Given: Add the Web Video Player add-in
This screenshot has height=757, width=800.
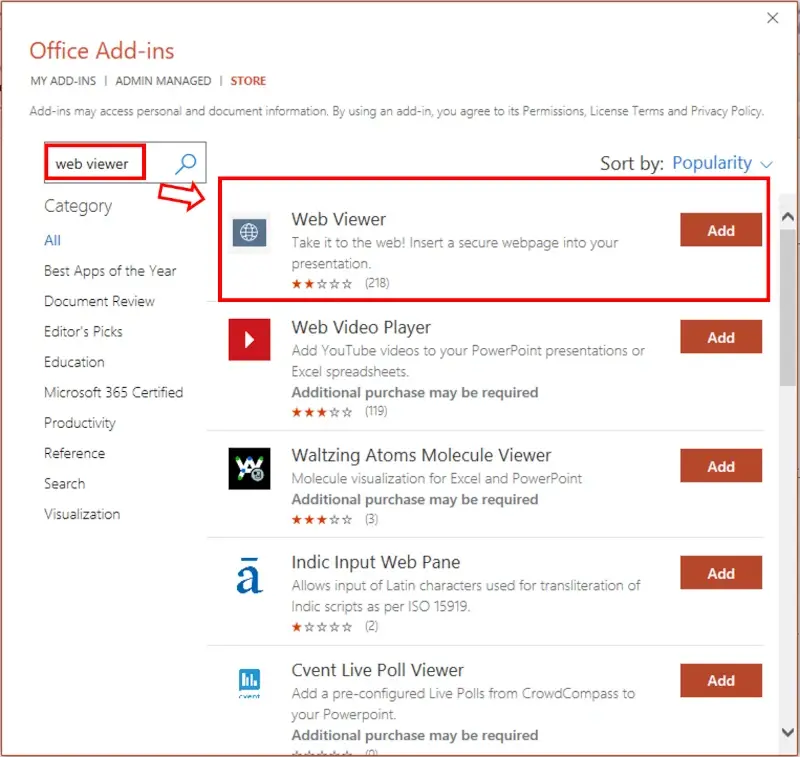Looking at the screenshot, I should coord(720,338).
